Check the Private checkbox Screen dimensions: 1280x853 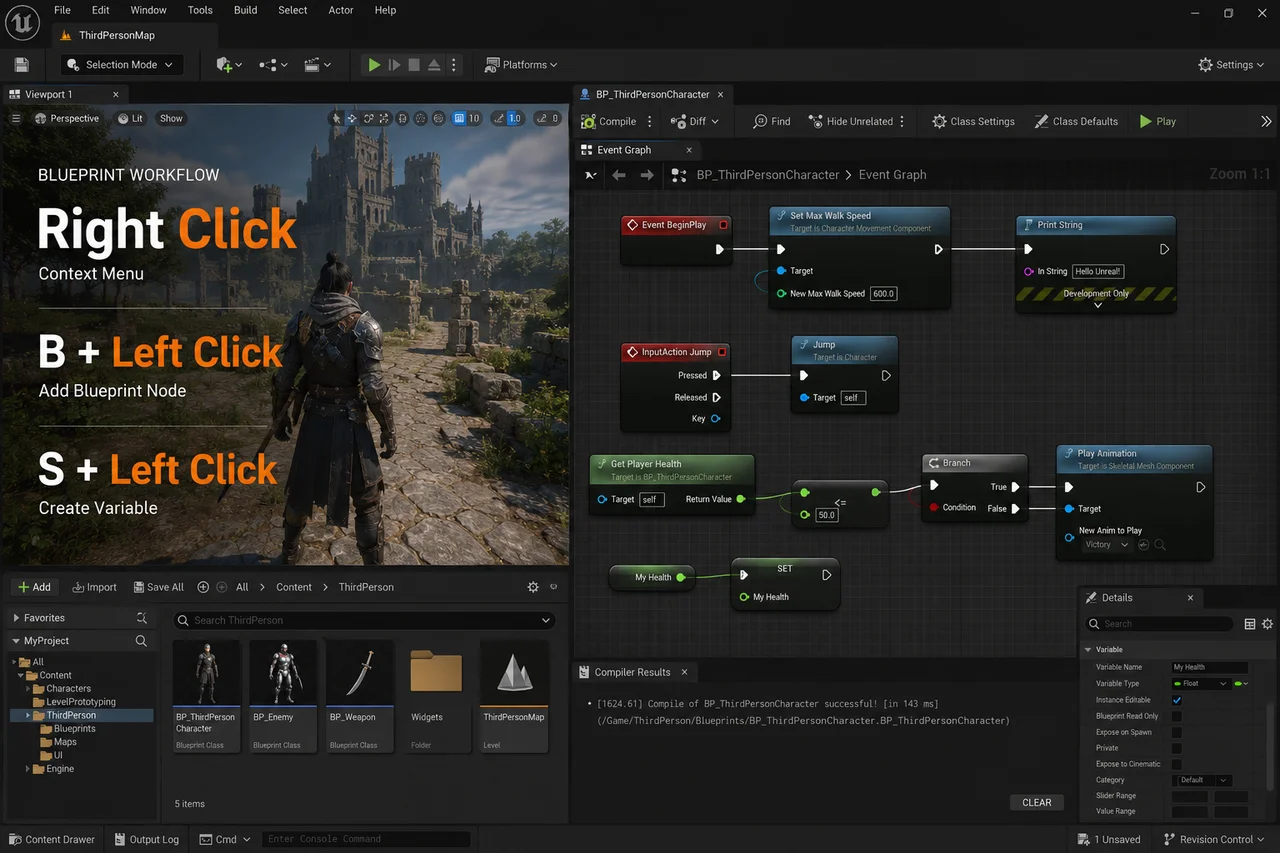click(x=1177, y=748)
